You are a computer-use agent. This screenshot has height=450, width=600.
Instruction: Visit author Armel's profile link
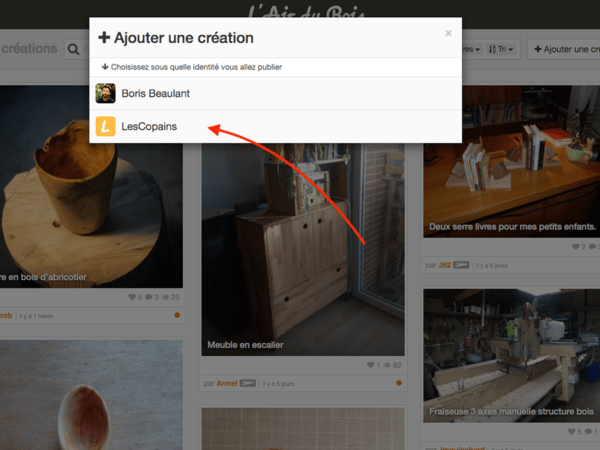[x=227, y=382]
